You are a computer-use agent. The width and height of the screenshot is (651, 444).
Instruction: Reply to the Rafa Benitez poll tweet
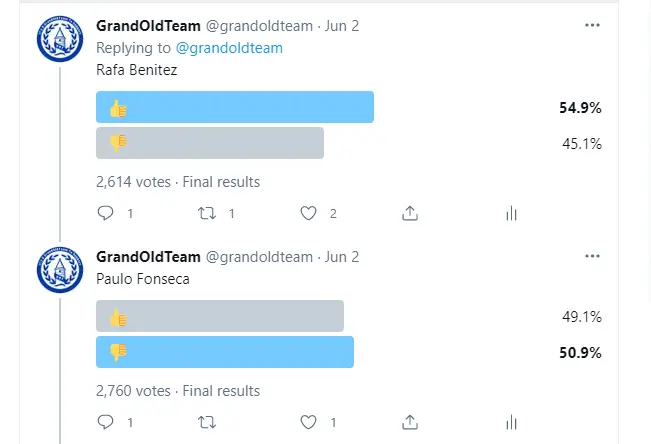pos(106,213)
